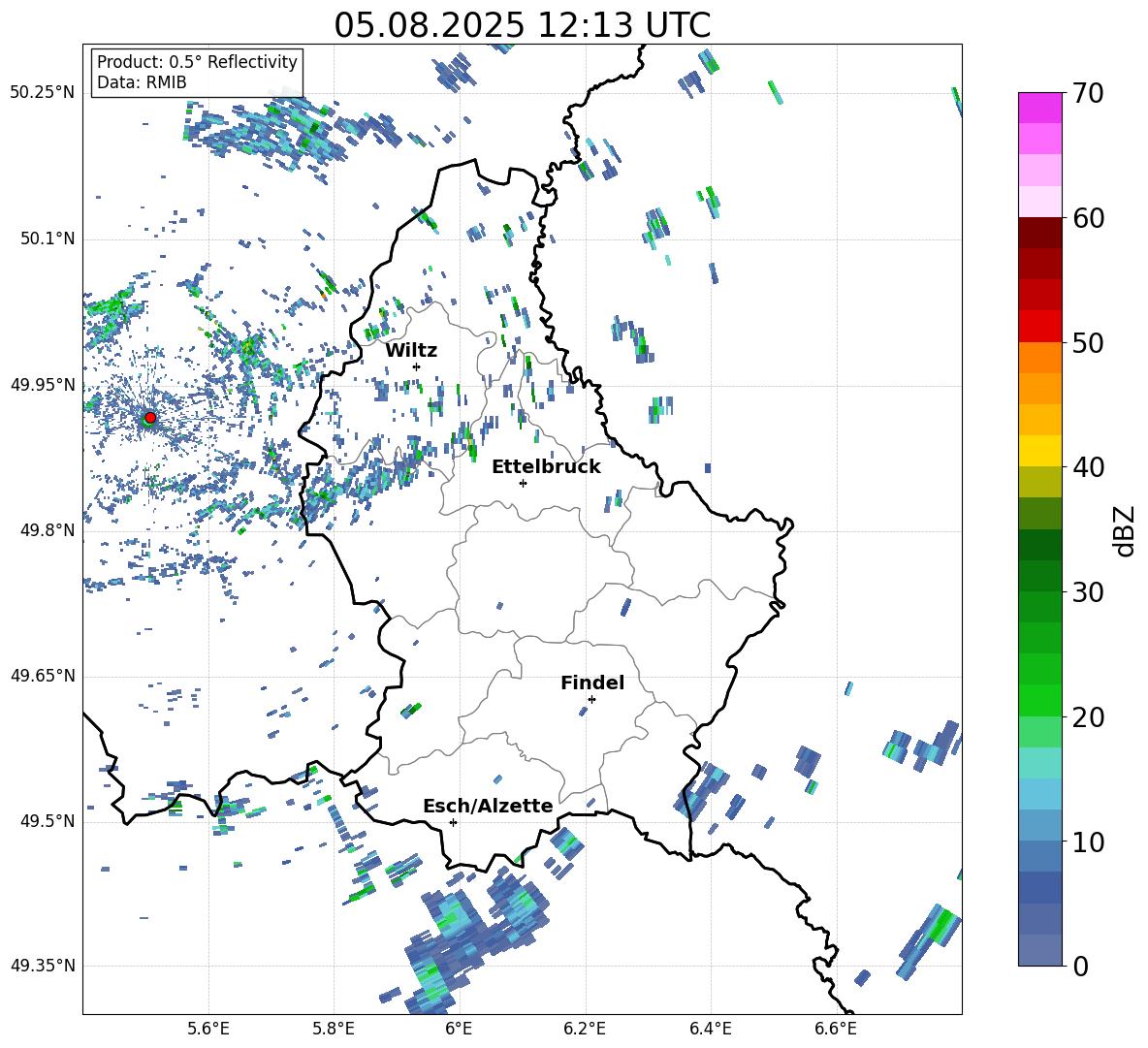
Task: Click the 6.4°E longitude label
Action: (710, 1030)
